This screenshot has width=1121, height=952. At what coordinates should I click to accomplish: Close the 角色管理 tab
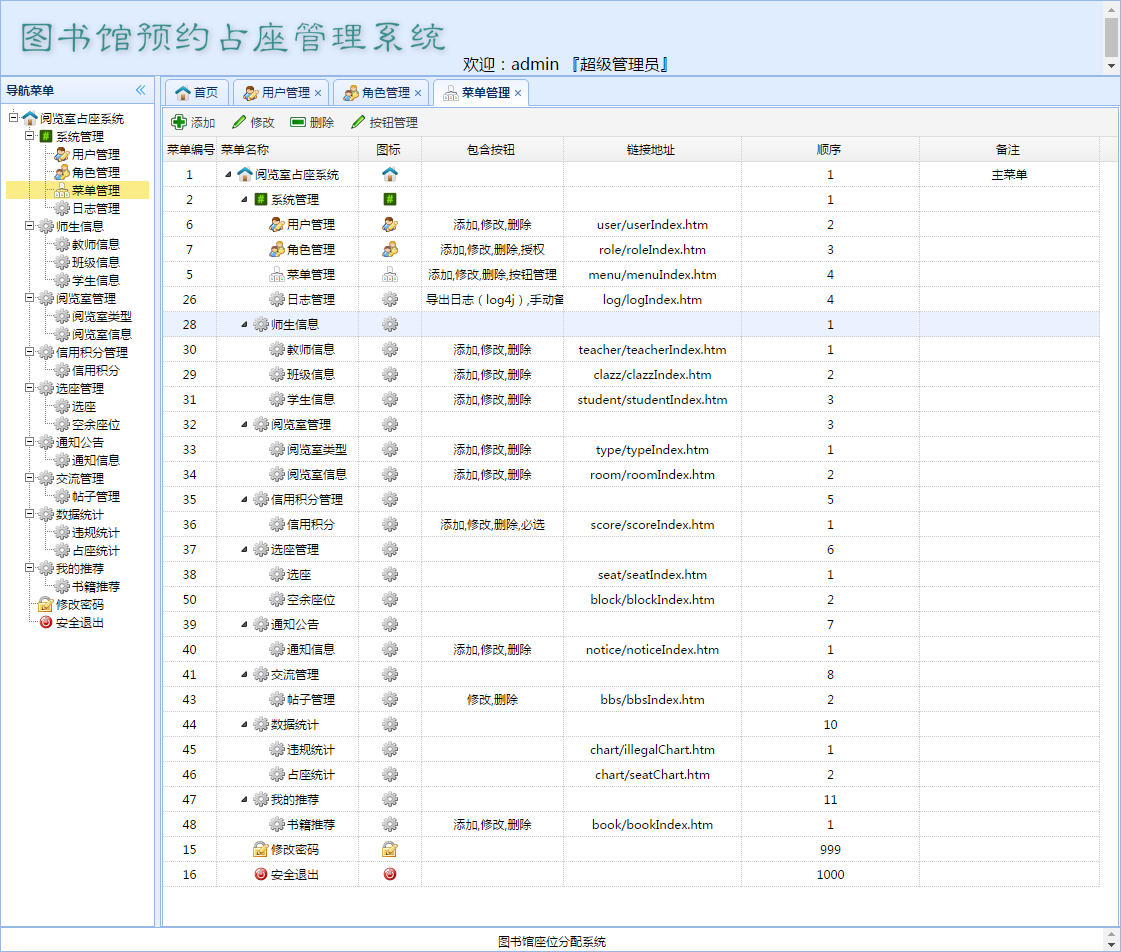418,93
